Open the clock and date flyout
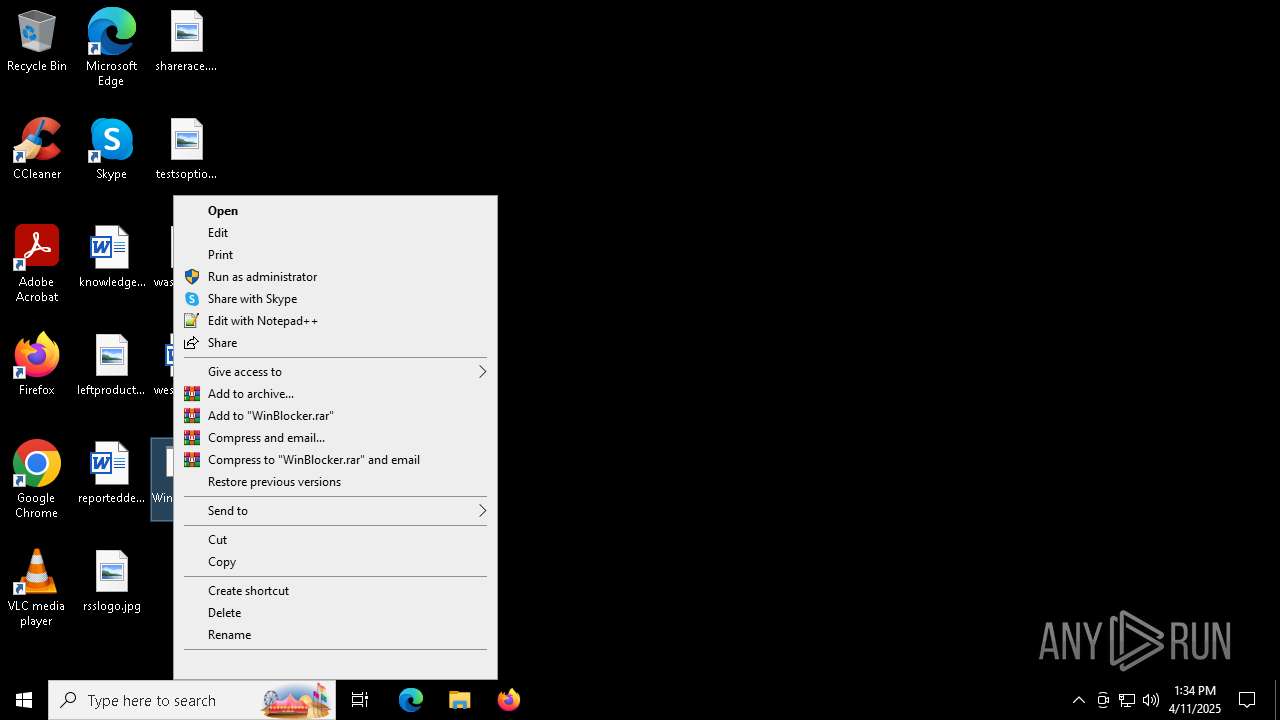The image size is (1280, 720). click(1195, 700)
